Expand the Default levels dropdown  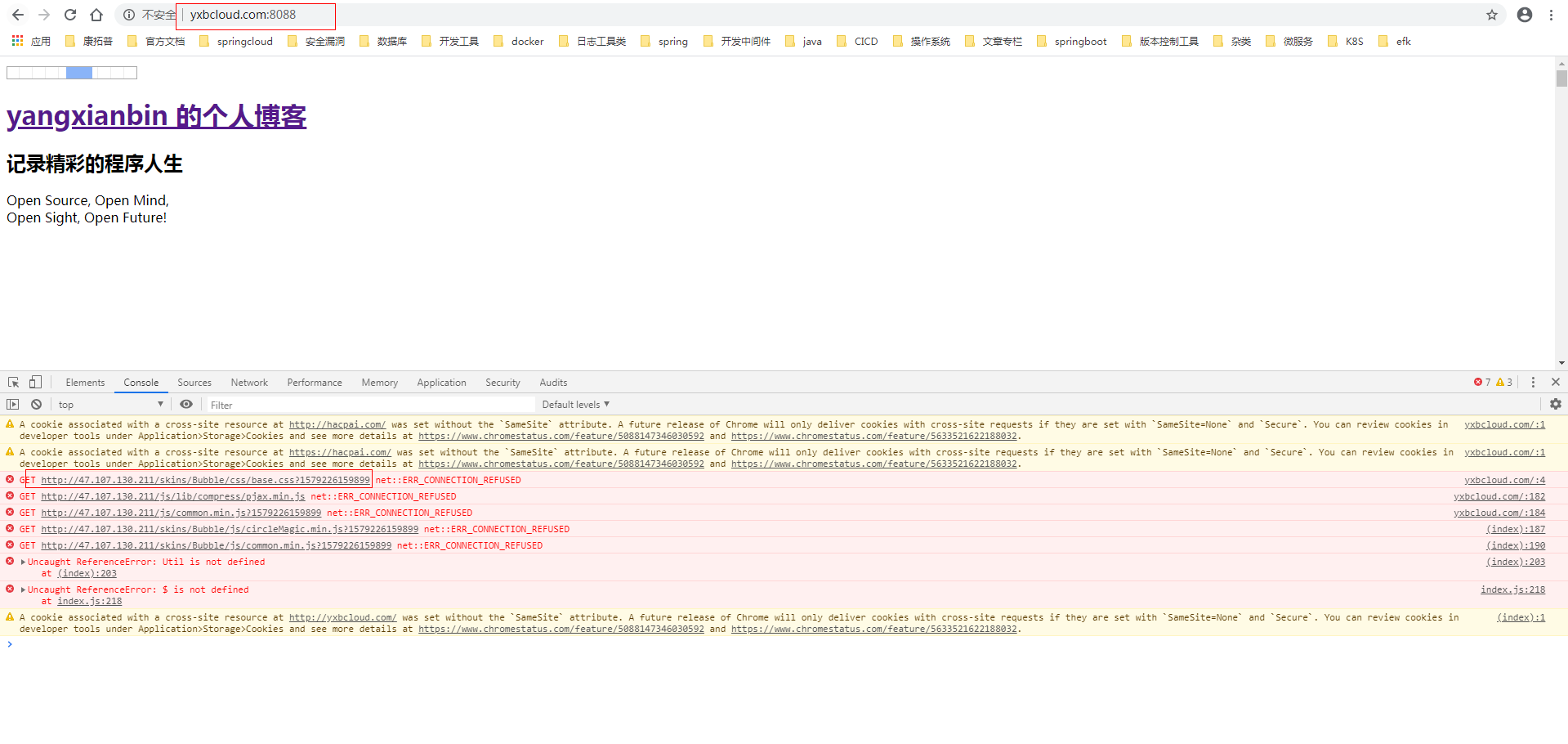576,405
